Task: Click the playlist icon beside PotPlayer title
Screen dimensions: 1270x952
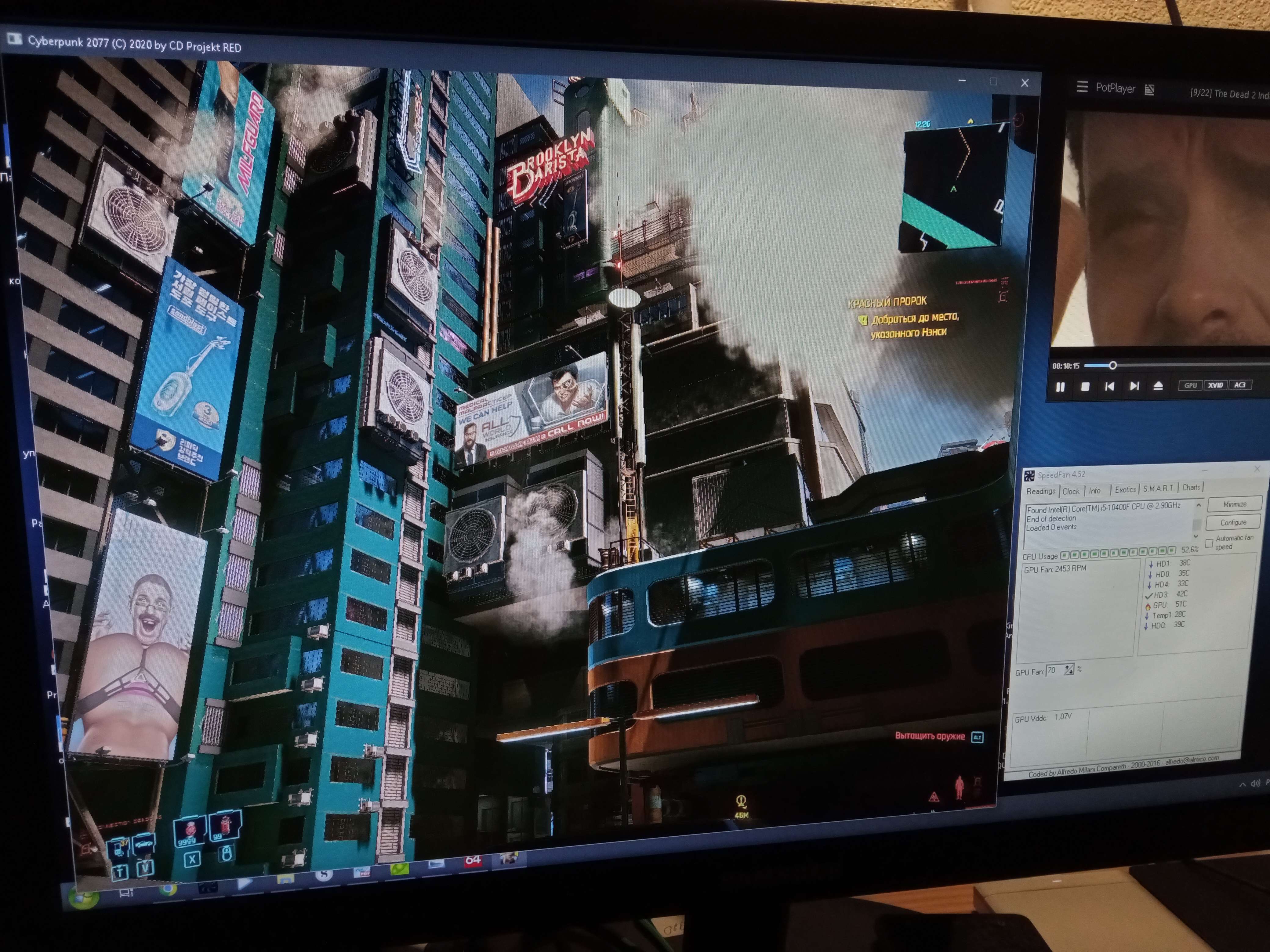Action: [x=1149, y=89]
